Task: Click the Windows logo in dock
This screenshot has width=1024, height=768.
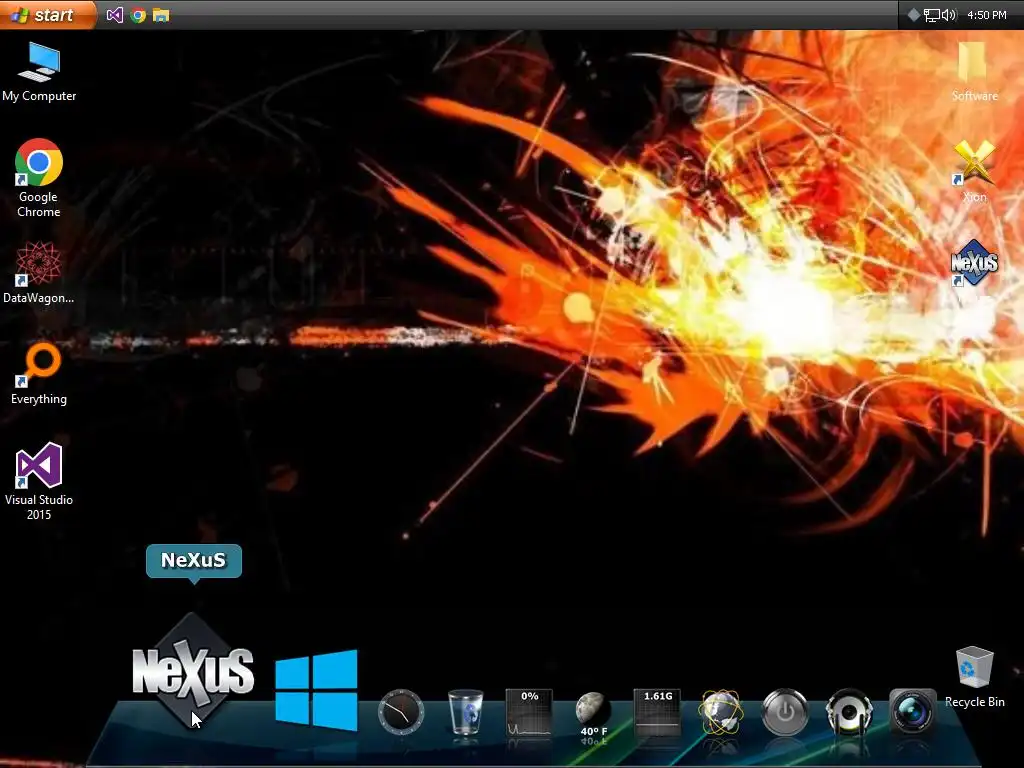Action: 317,690
